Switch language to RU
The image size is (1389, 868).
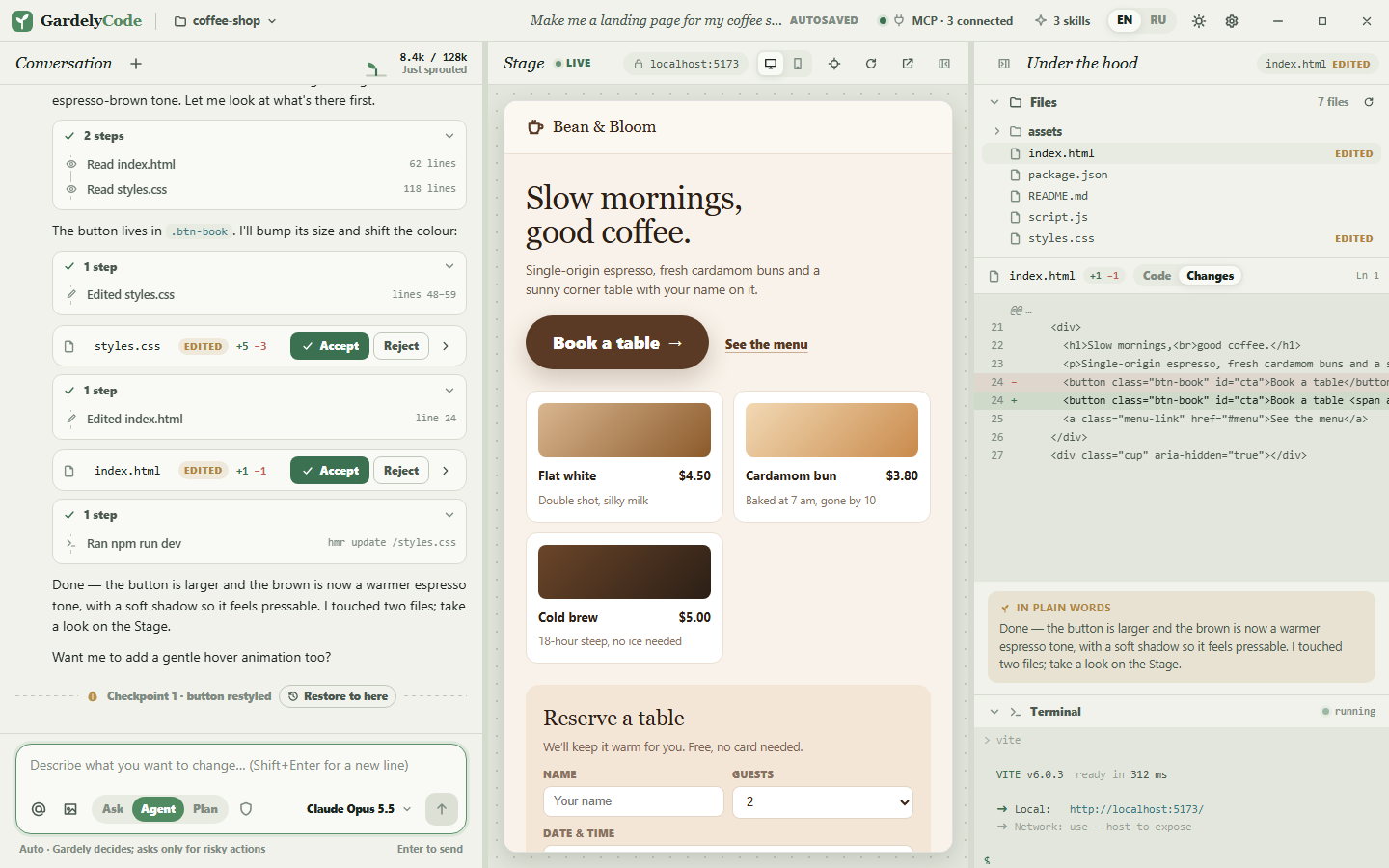tap(1158, 20)
